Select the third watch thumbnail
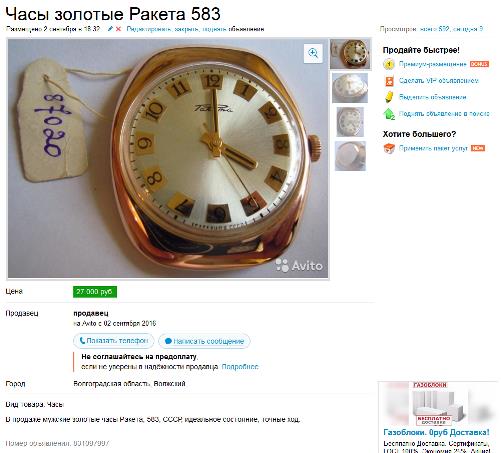The height and width of the screenshot is (453, 501). (350, 122)
